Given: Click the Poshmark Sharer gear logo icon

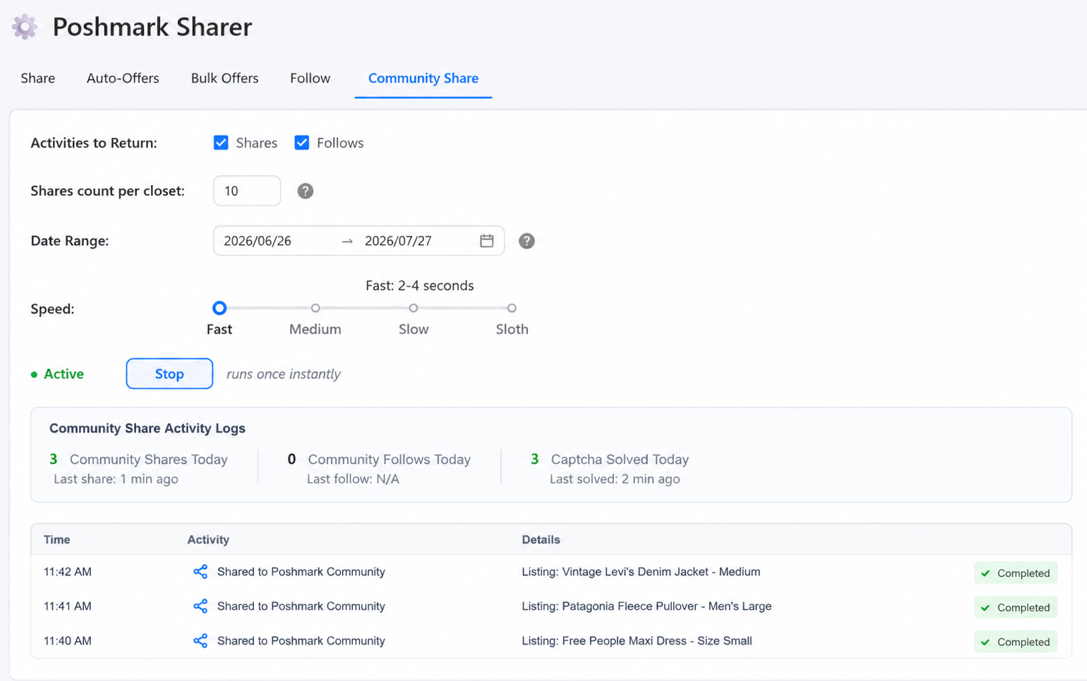Looking at the screenshot, I should pos(24,27).
